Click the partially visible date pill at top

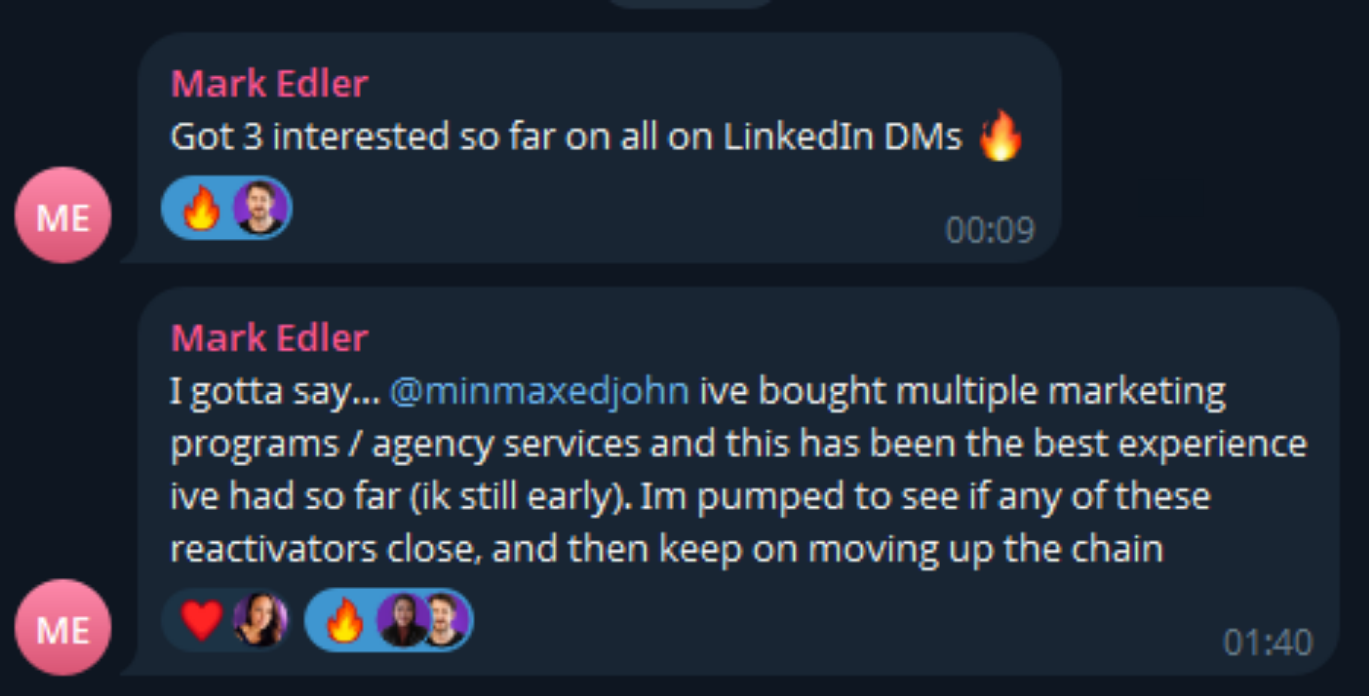pyautogui.click(x=690, y=4)
